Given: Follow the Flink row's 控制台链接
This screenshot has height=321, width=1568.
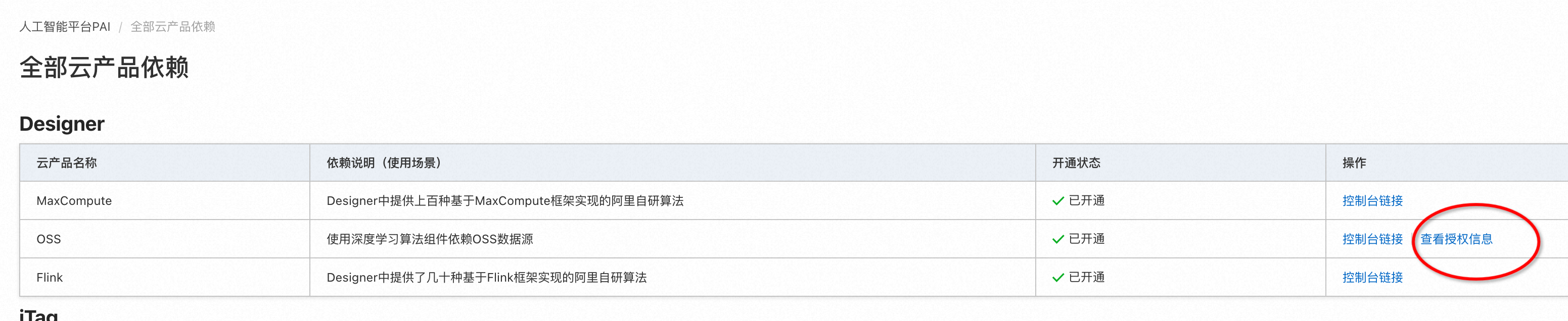Looking at the screenshot, I should tap(1372, 277).
